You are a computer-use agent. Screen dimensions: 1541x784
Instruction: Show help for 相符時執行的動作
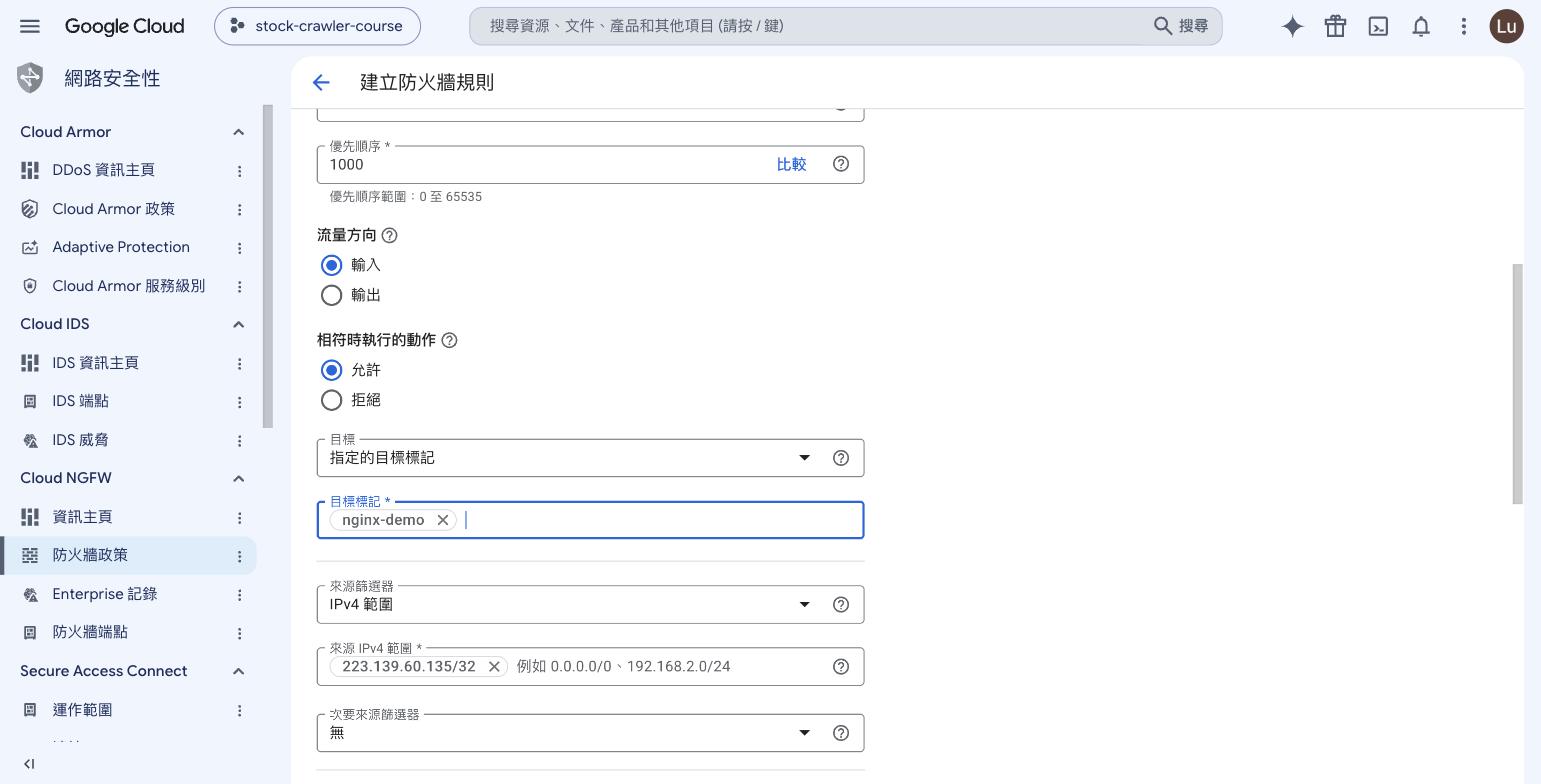point(449,340)
